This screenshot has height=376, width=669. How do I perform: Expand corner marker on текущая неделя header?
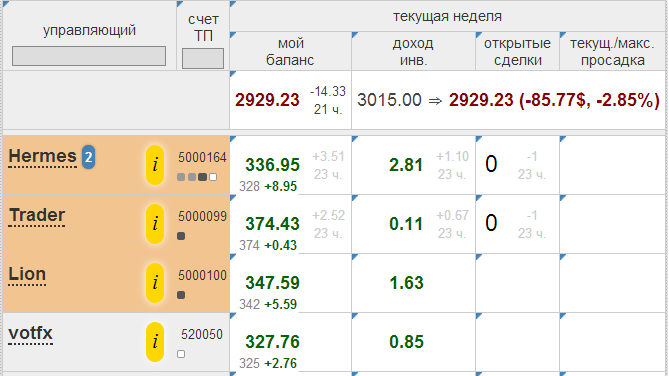pyautogui.click(x=233, y=4)
